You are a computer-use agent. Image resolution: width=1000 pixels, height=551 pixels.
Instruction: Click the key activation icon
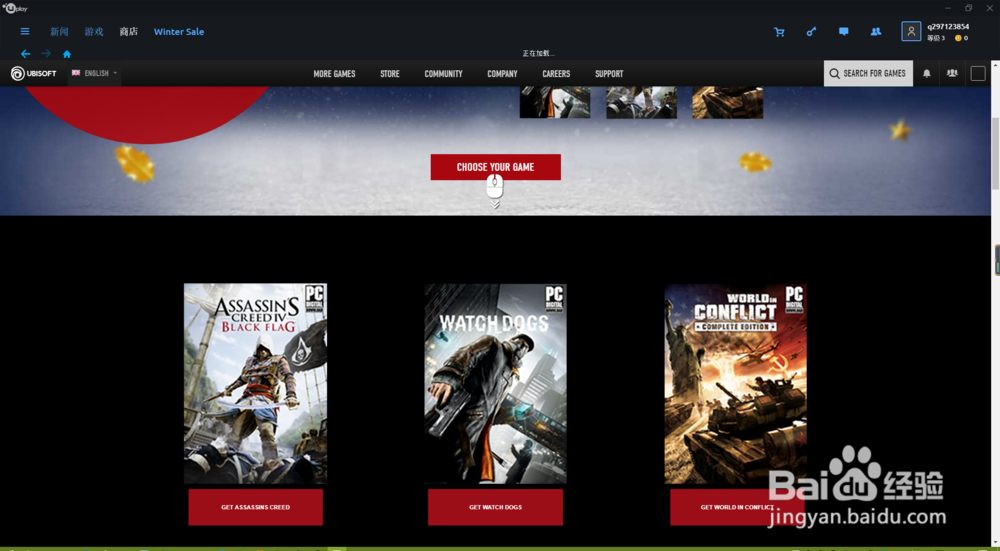coord(811,32)
